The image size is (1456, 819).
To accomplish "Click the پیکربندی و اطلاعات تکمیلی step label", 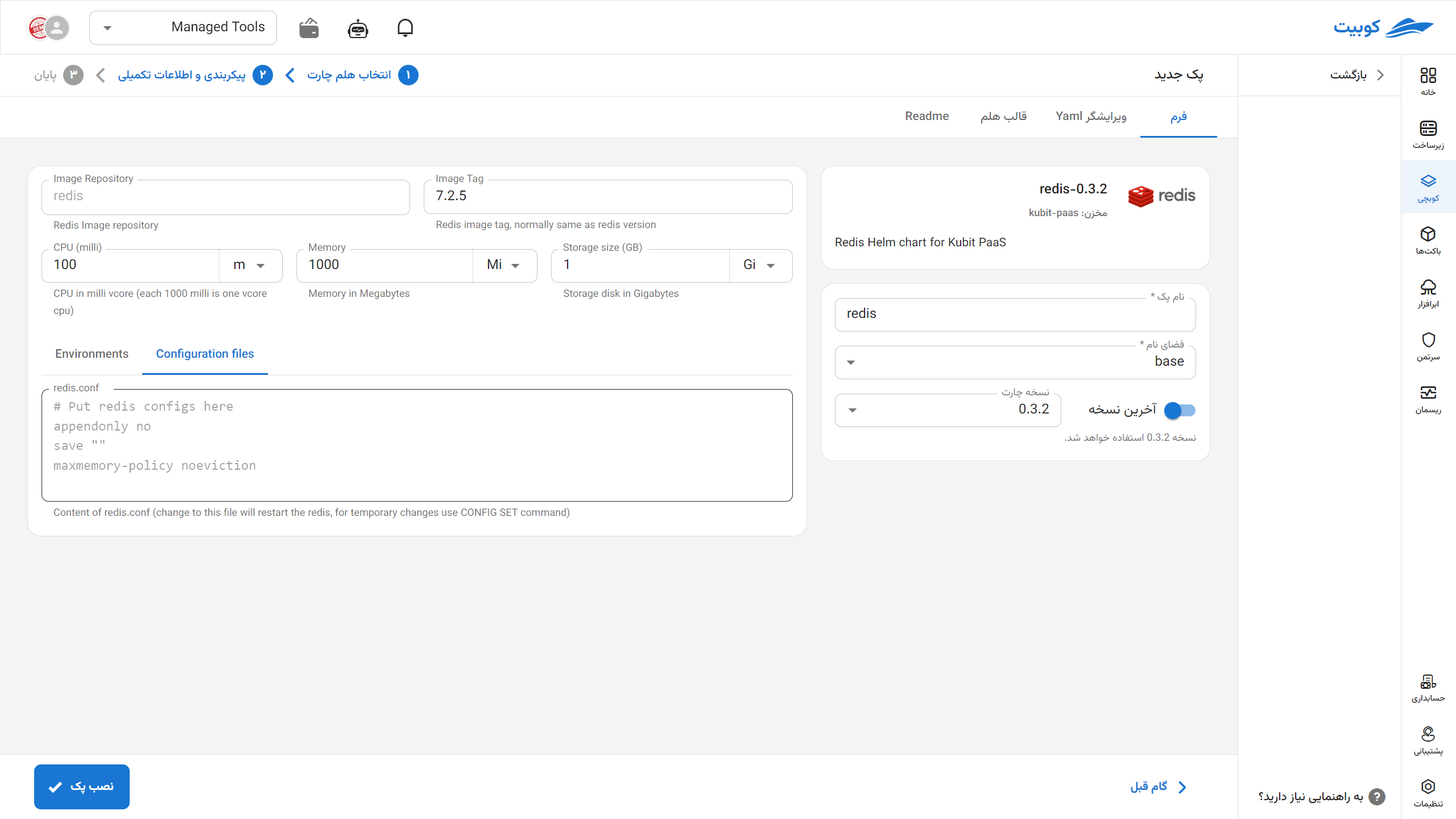I will (181, 75).
